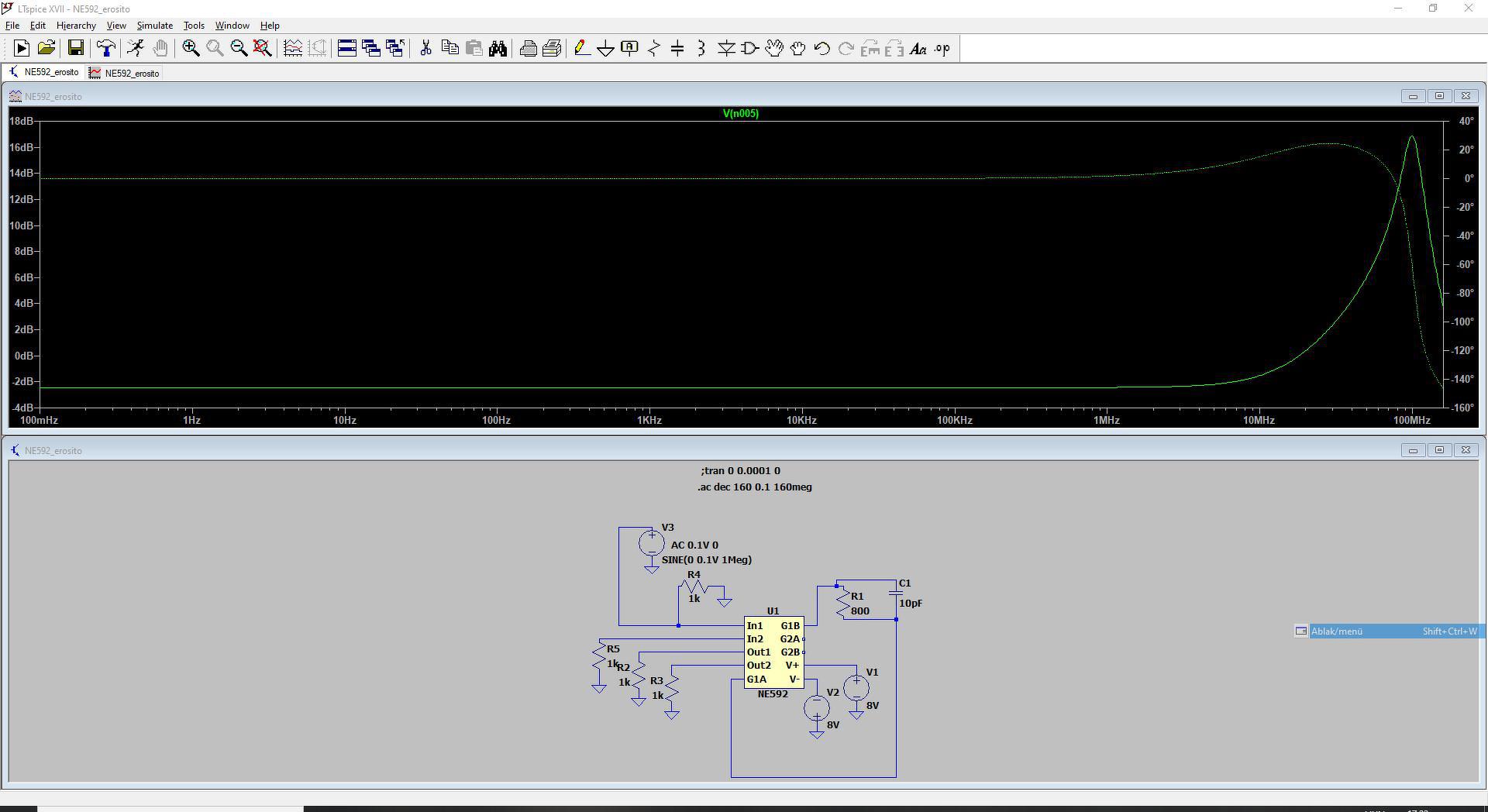Click the Run simulation icon
1488x812 pixels.
coord(22,49)
